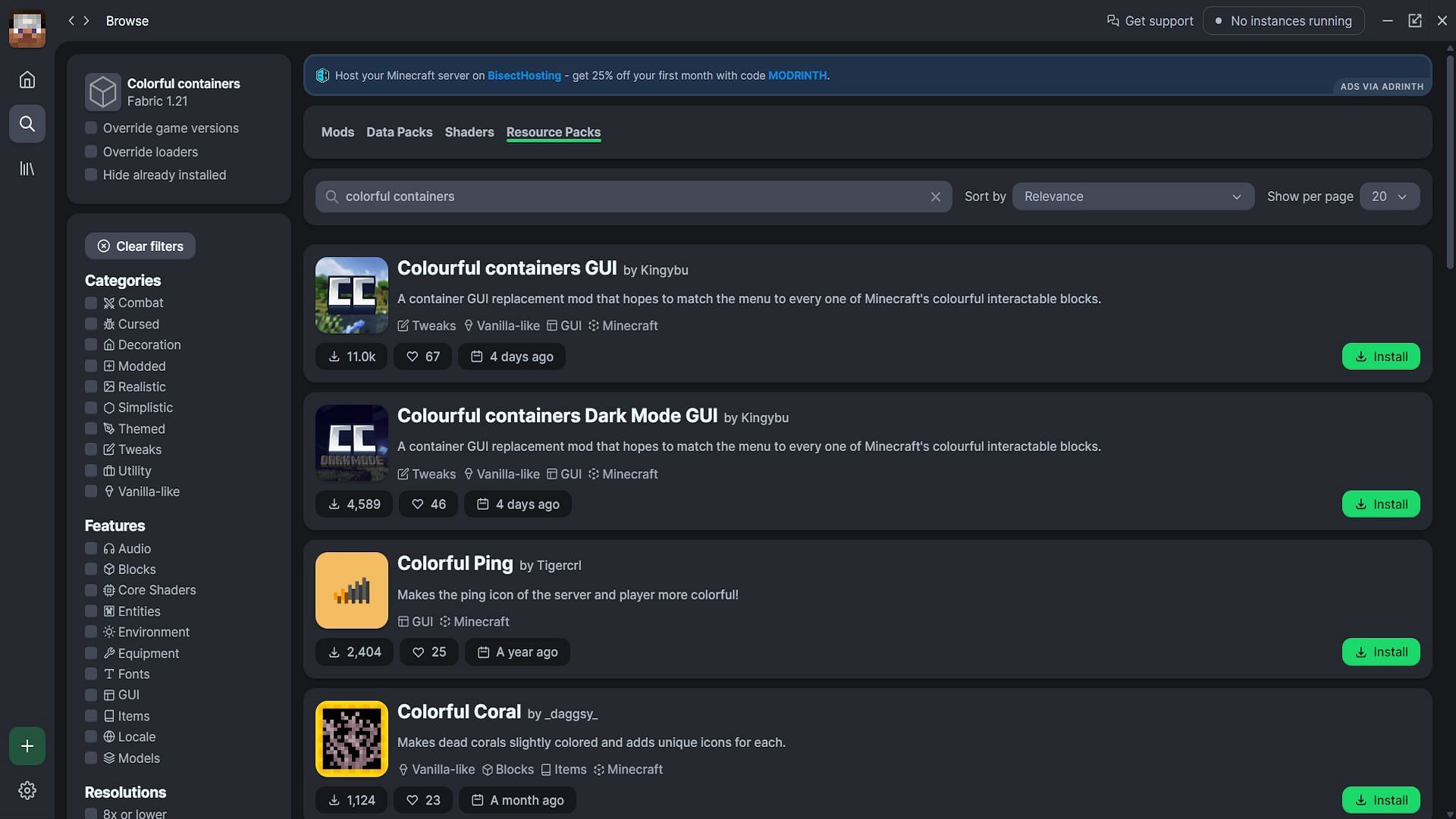Click the heart count 25 on Colorful Ping
Screen dimensions: 1456x819
[x=428, y=652]
